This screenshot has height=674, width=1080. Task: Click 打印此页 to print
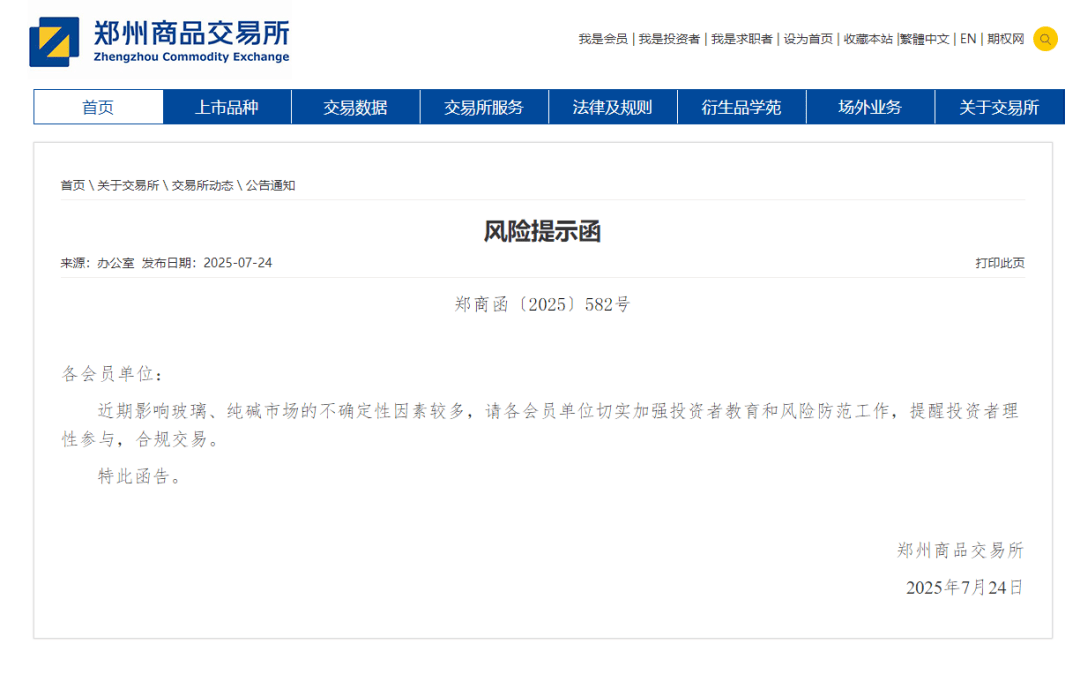coord(1000,263)
